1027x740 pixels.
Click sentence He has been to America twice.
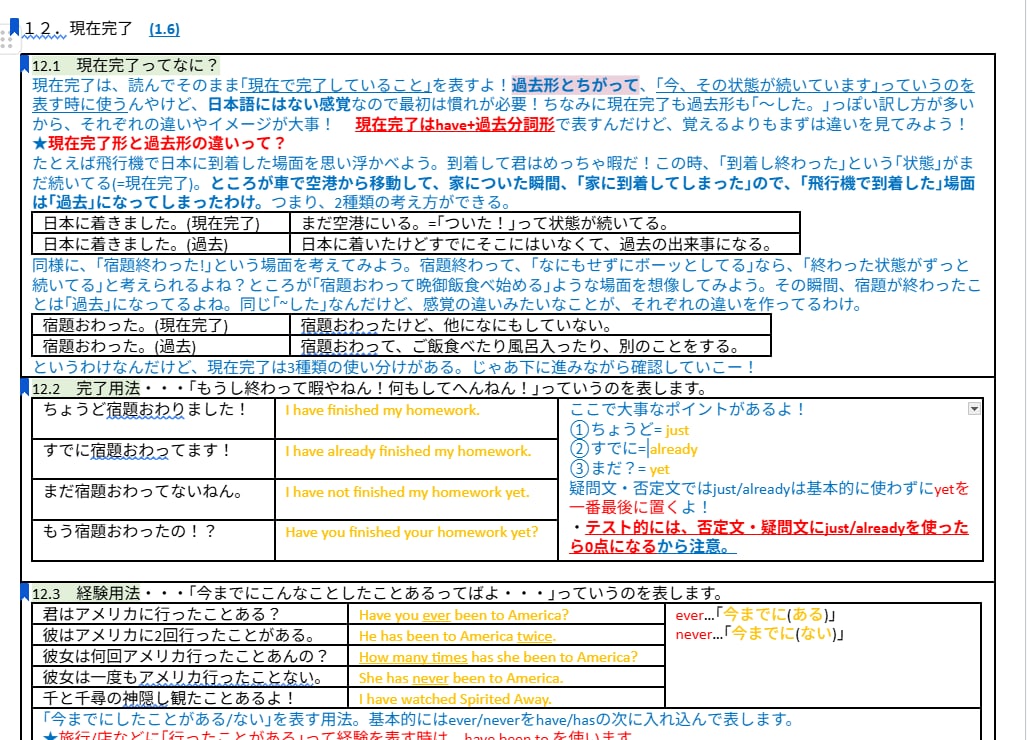pos(457,636)
